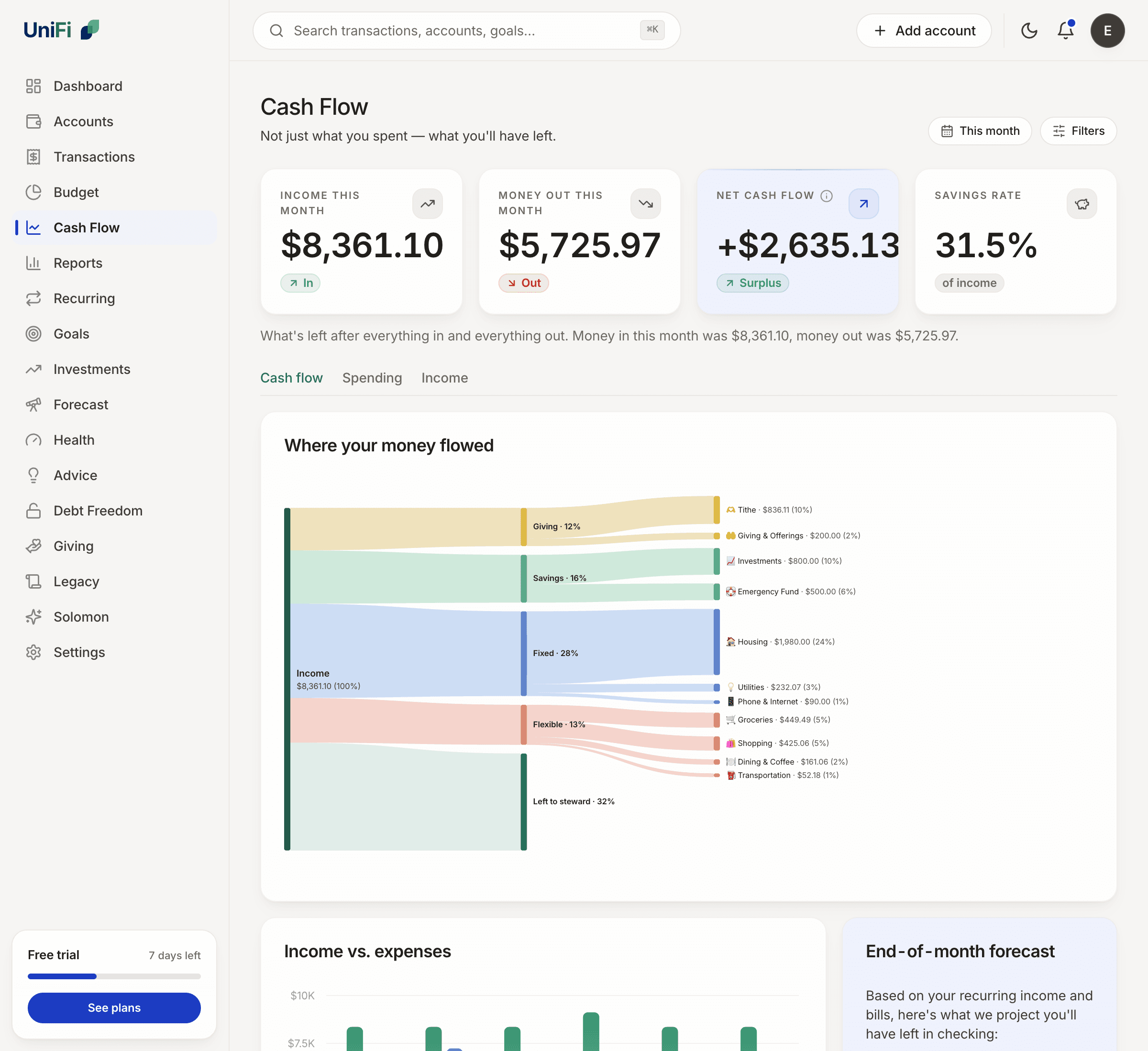
Task: Navigate to Recurring
Action: point(114,298)
